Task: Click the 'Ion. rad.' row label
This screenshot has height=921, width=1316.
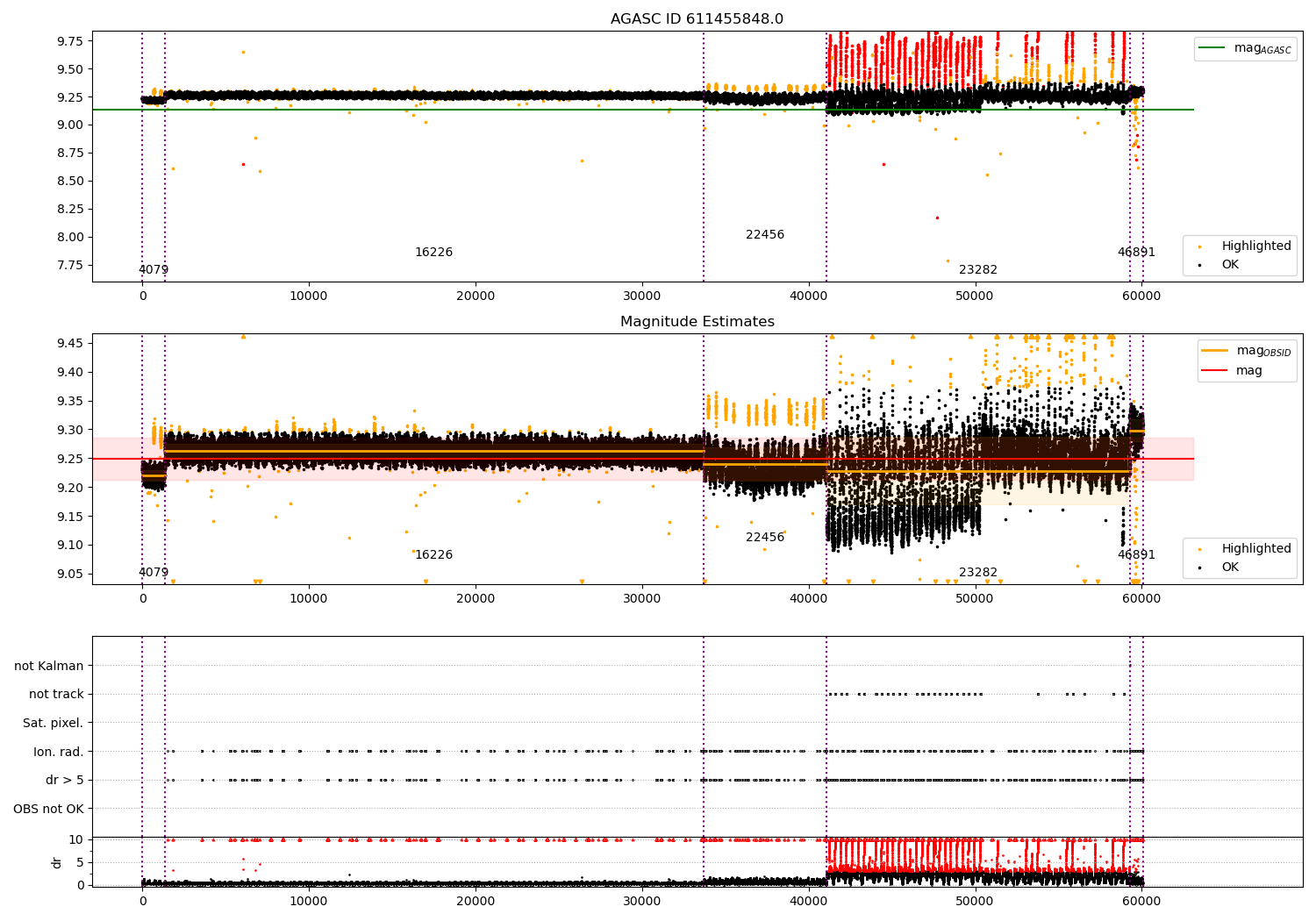Action: (59, 753)
